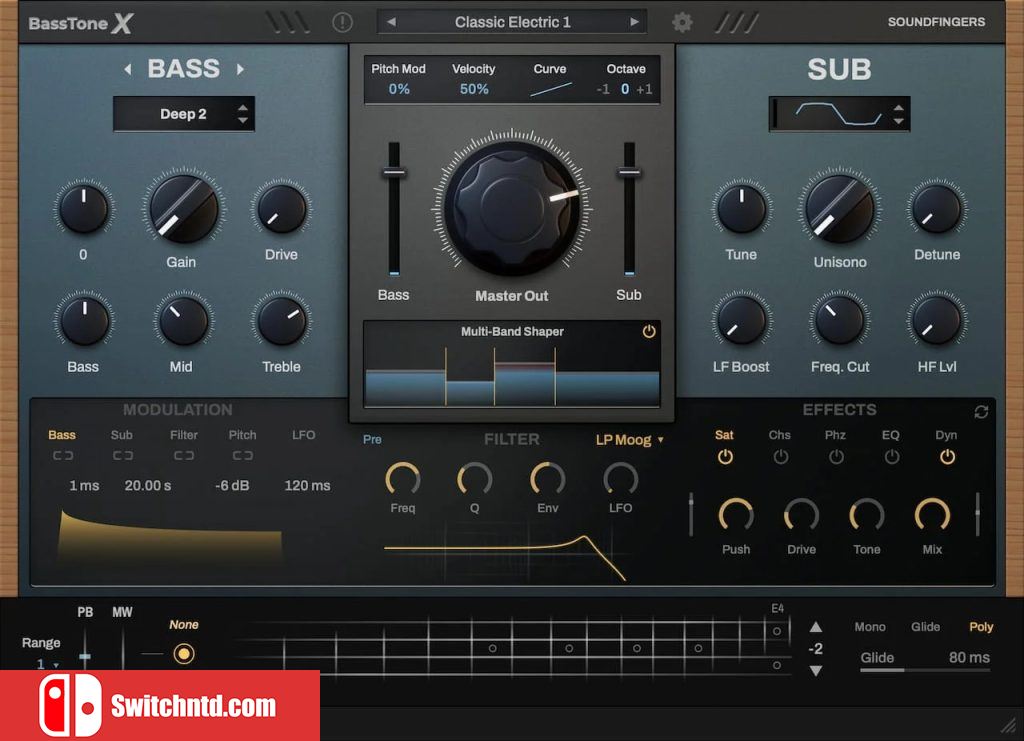The image size is (1024, 741).
Task: Click the Pitch modulation link icon
Action: point(243,455)
